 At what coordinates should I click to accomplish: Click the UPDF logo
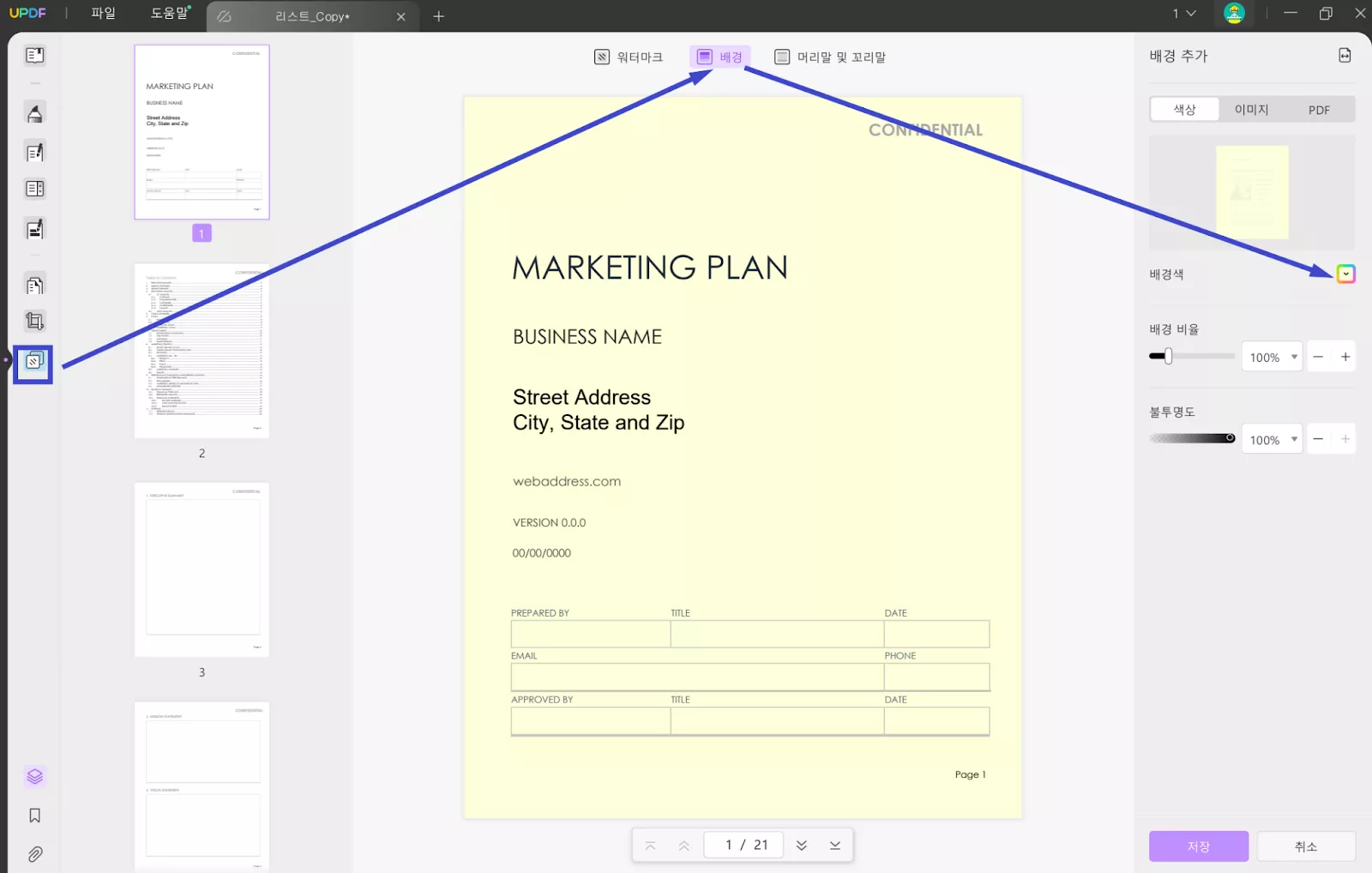[x=27, y=14]
